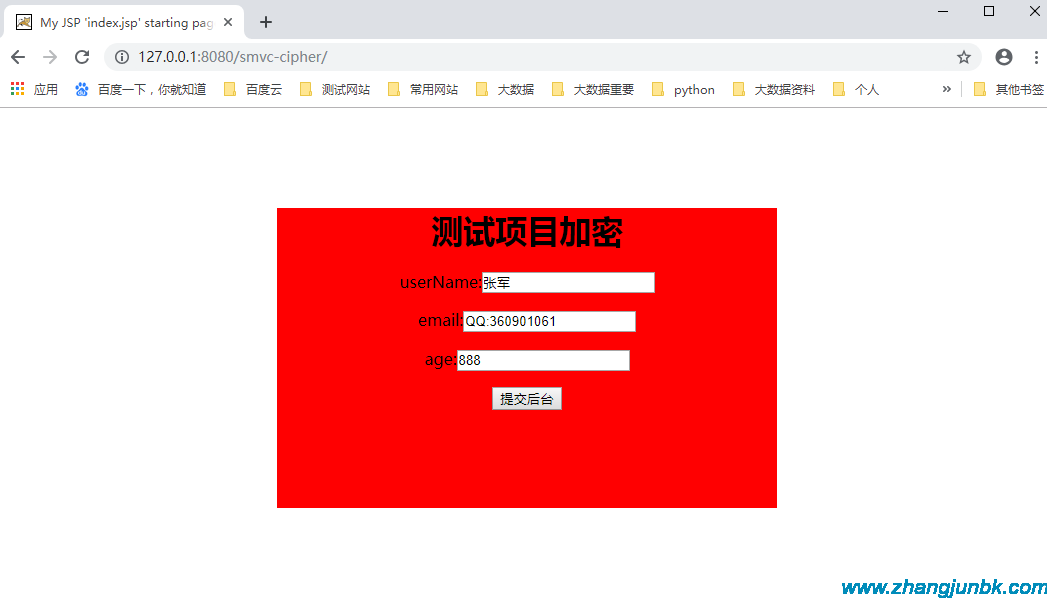Click the age input field

tap(543, 360)
